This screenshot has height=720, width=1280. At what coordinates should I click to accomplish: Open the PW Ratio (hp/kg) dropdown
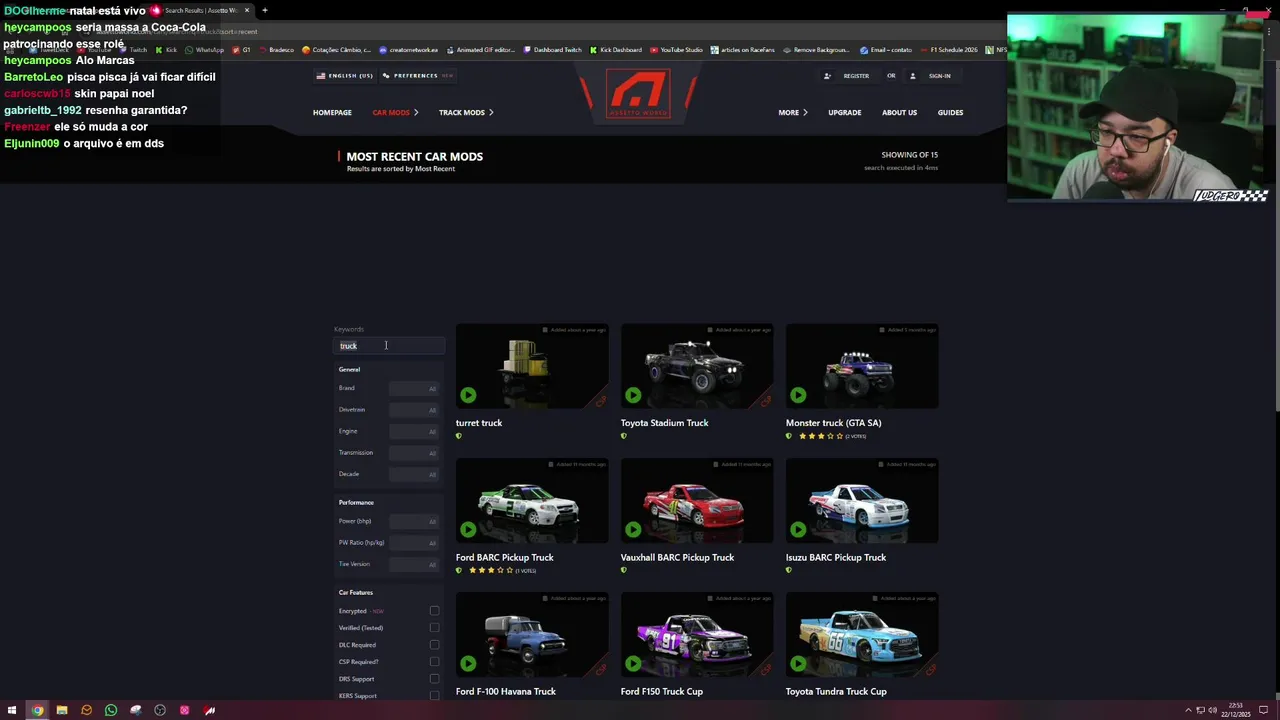[413, 543]
